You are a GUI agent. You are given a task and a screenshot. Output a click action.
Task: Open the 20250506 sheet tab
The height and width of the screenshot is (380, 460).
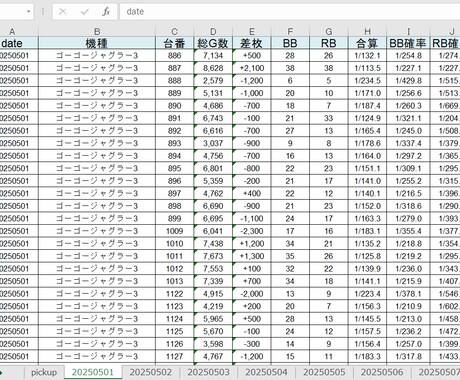(382, 372)
